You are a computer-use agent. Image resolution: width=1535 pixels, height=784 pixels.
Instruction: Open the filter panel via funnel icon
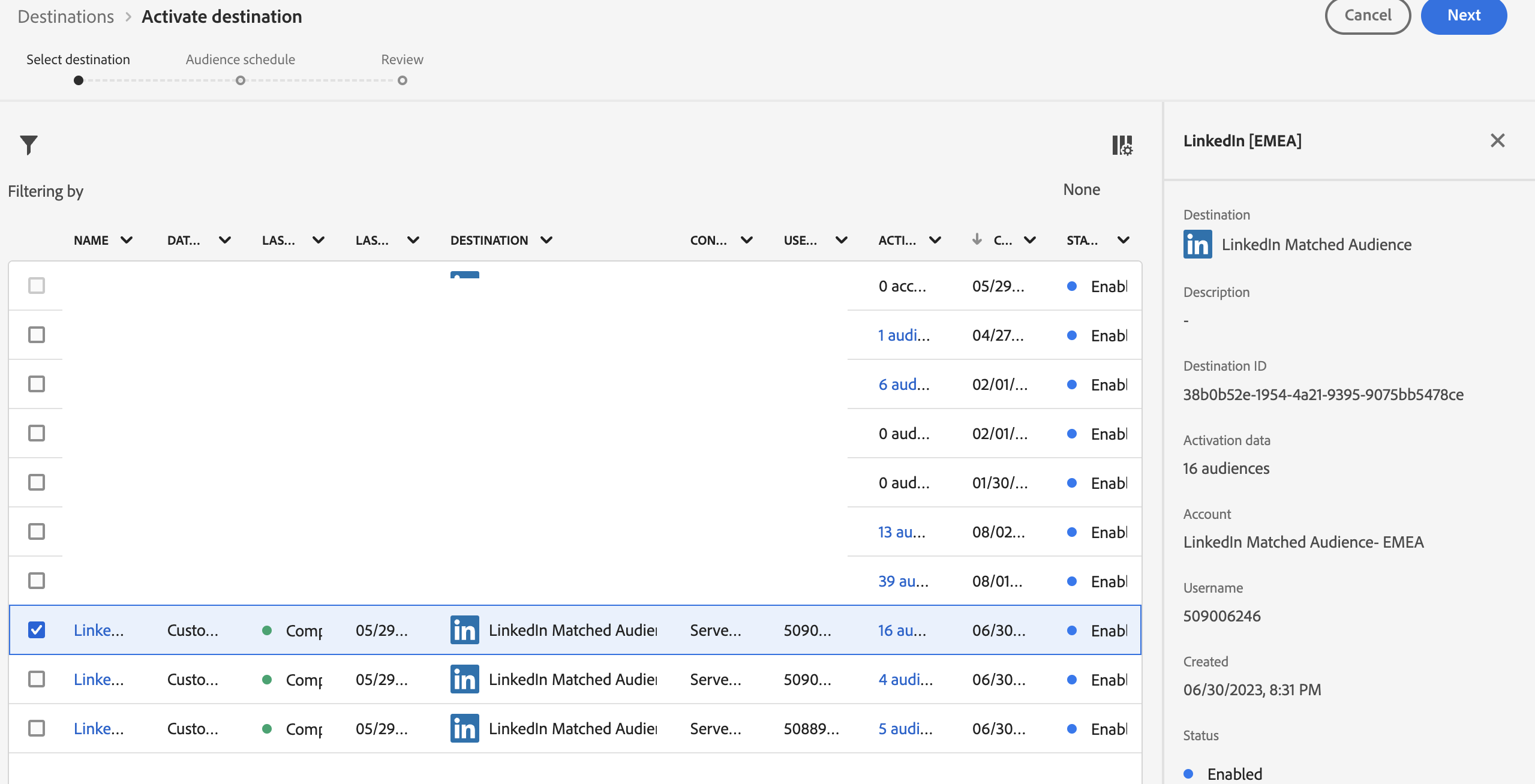click(x=29, y=145)
